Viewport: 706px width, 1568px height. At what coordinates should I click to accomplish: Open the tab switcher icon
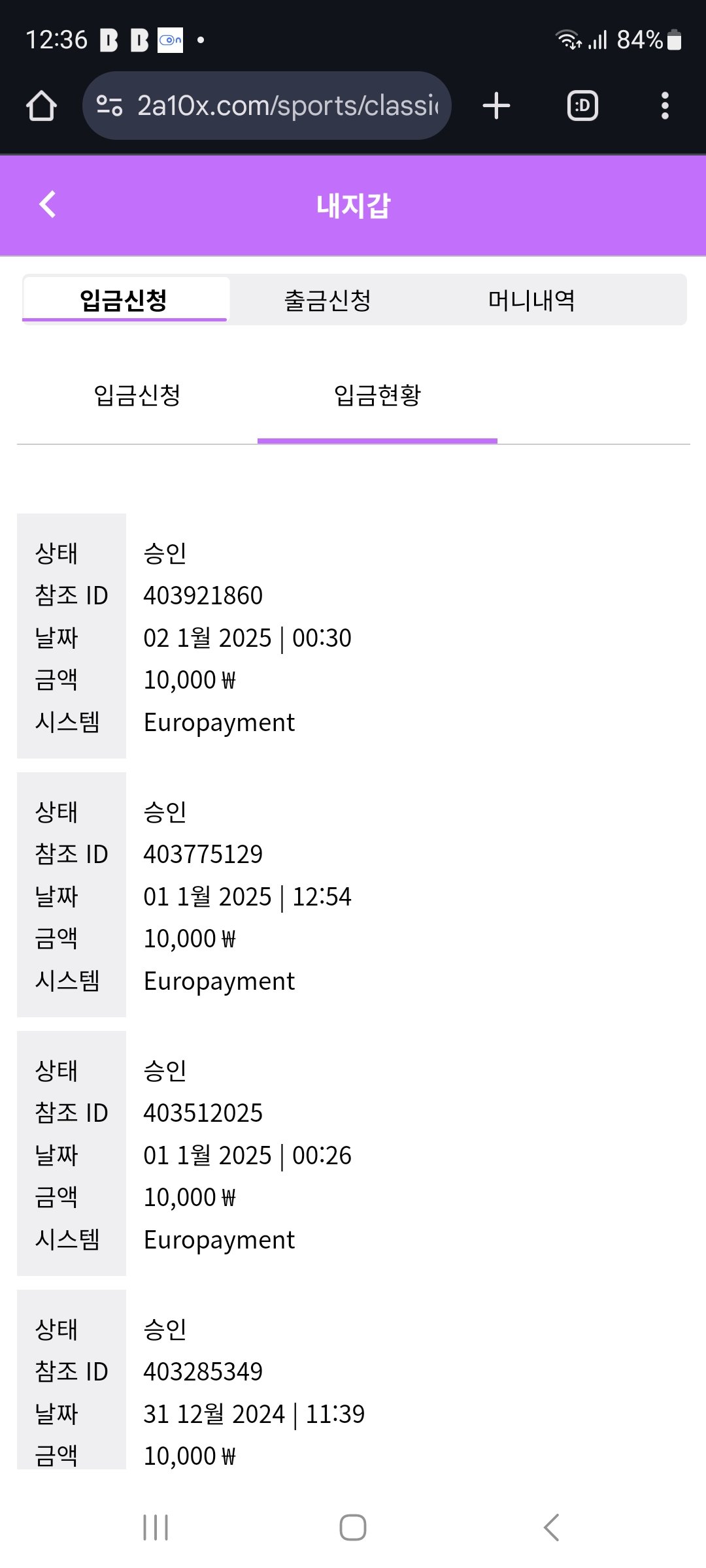coord(582,106)
